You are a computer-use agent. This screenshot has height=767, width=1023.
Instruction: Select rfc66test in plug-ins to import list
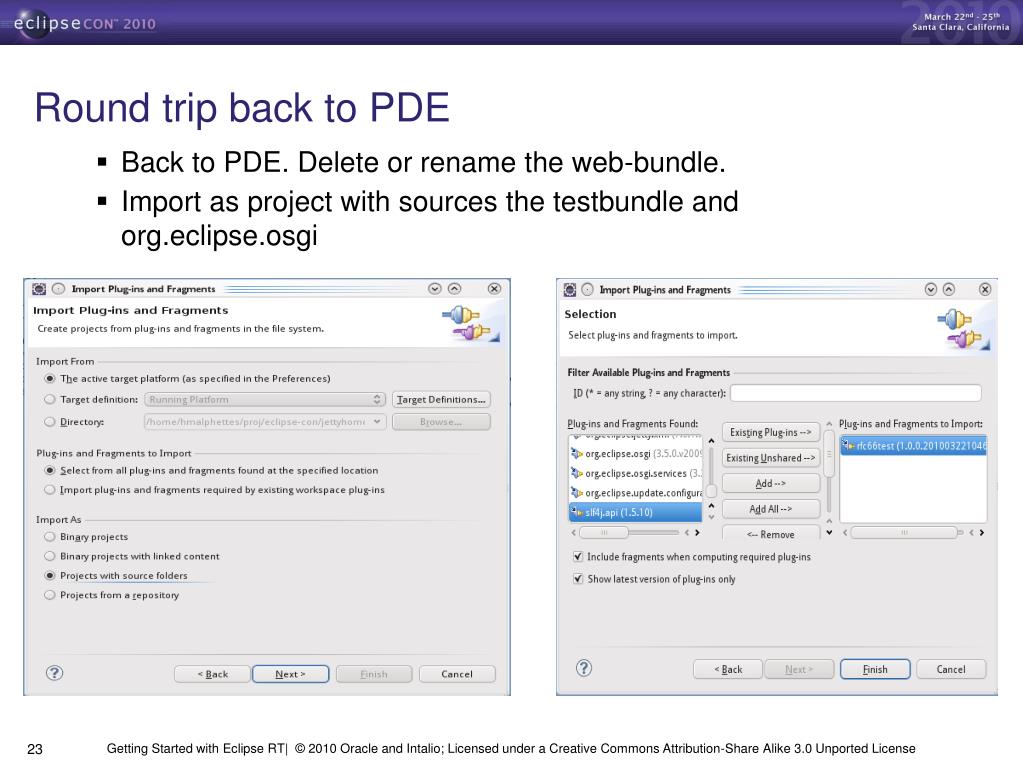[913, 445]
